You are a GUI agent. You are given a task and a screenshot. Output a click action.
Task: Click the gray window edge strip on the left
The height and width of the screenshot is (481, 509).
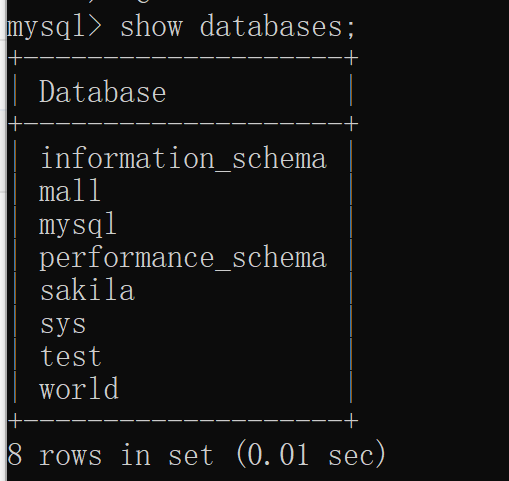coord(3,240)
